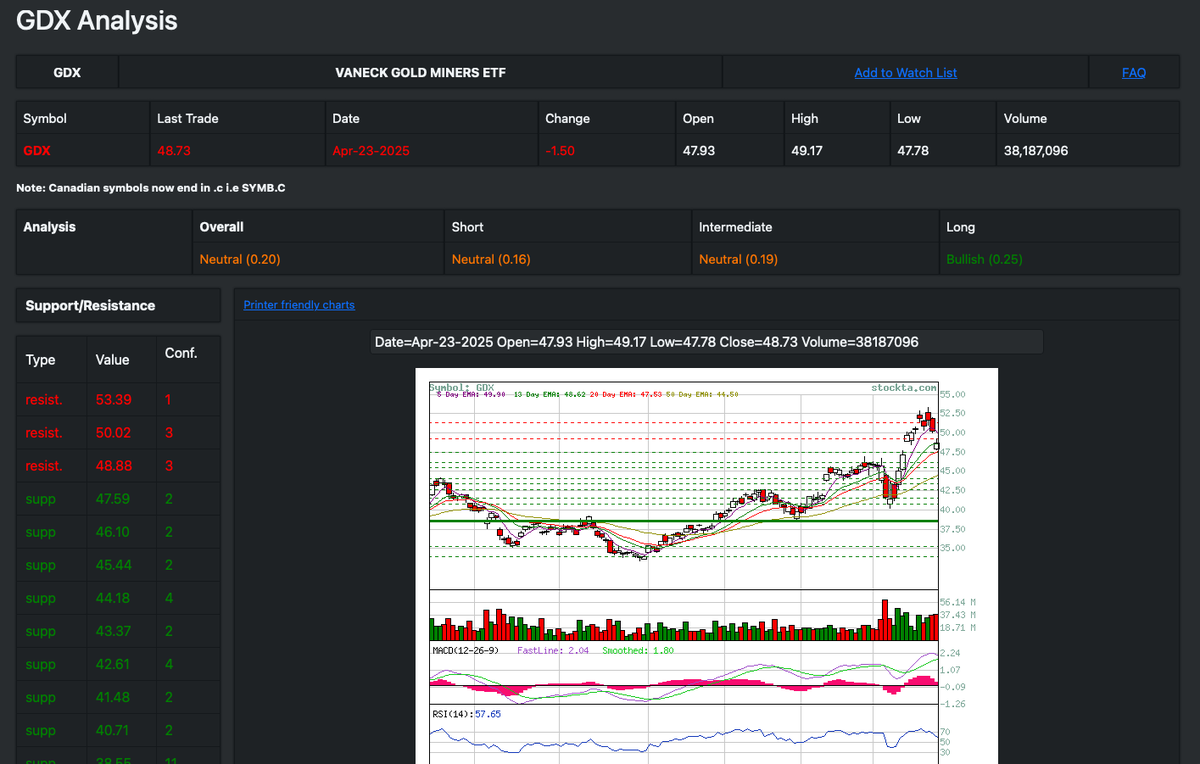This screenshot has width=1200, height=764.
Task: Click support value 41.48
Action: (x=113, y=697)
